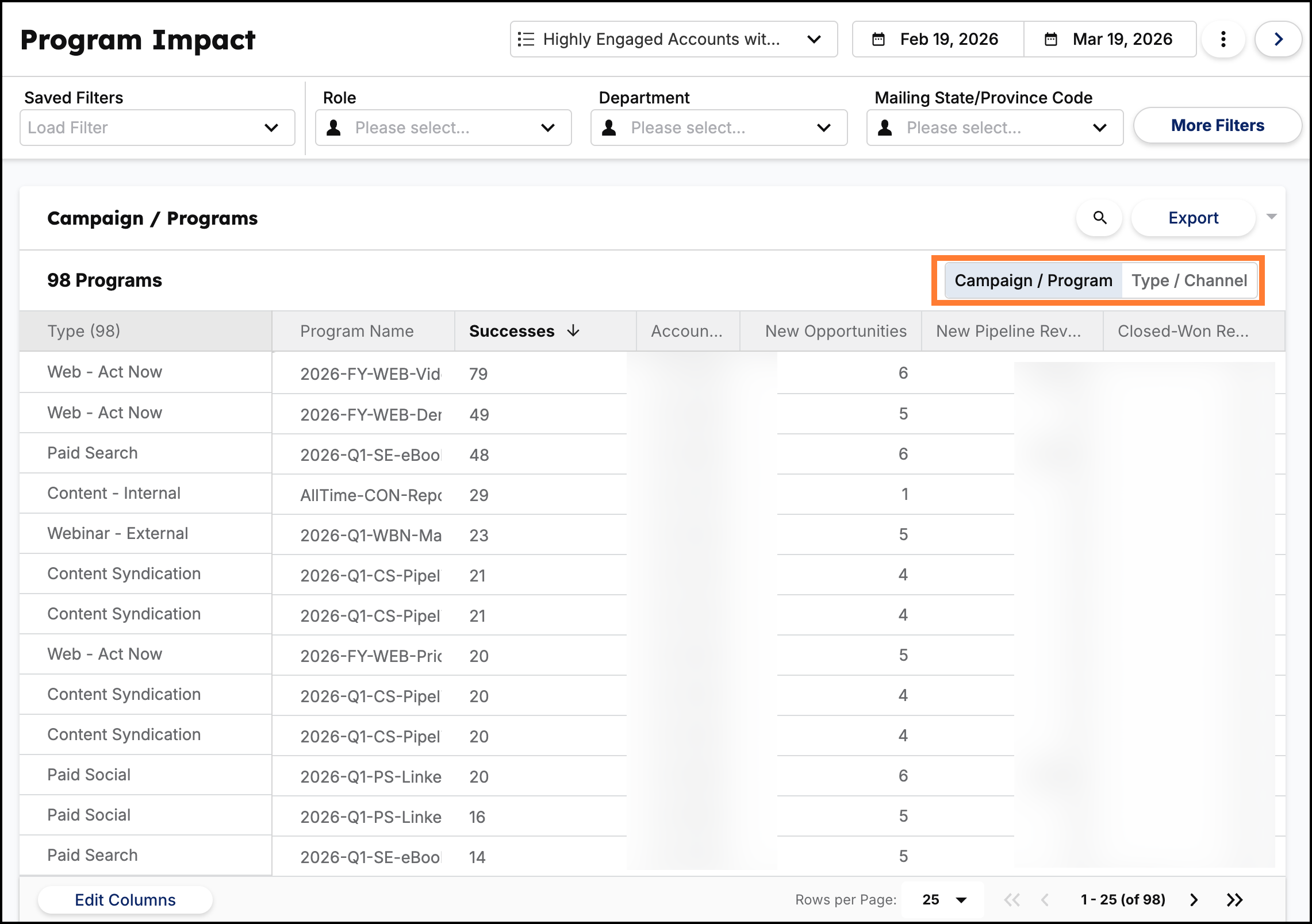Click the calendar icon for Feb 19, 2026
This screenshot has width=1312, height=924.
coord(878,39)
